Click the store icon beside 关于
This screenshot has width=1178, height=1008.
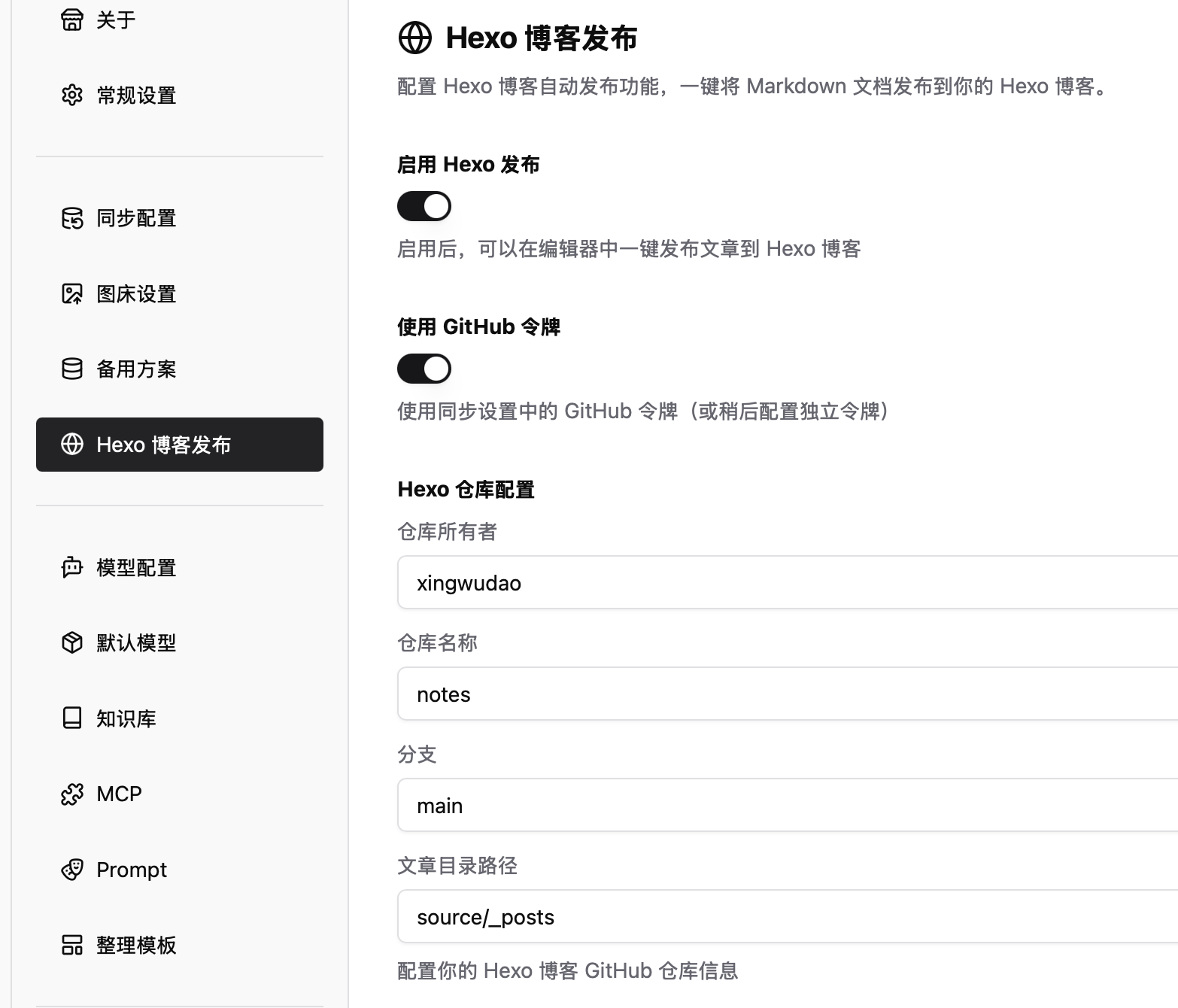[x=72, y=20]
